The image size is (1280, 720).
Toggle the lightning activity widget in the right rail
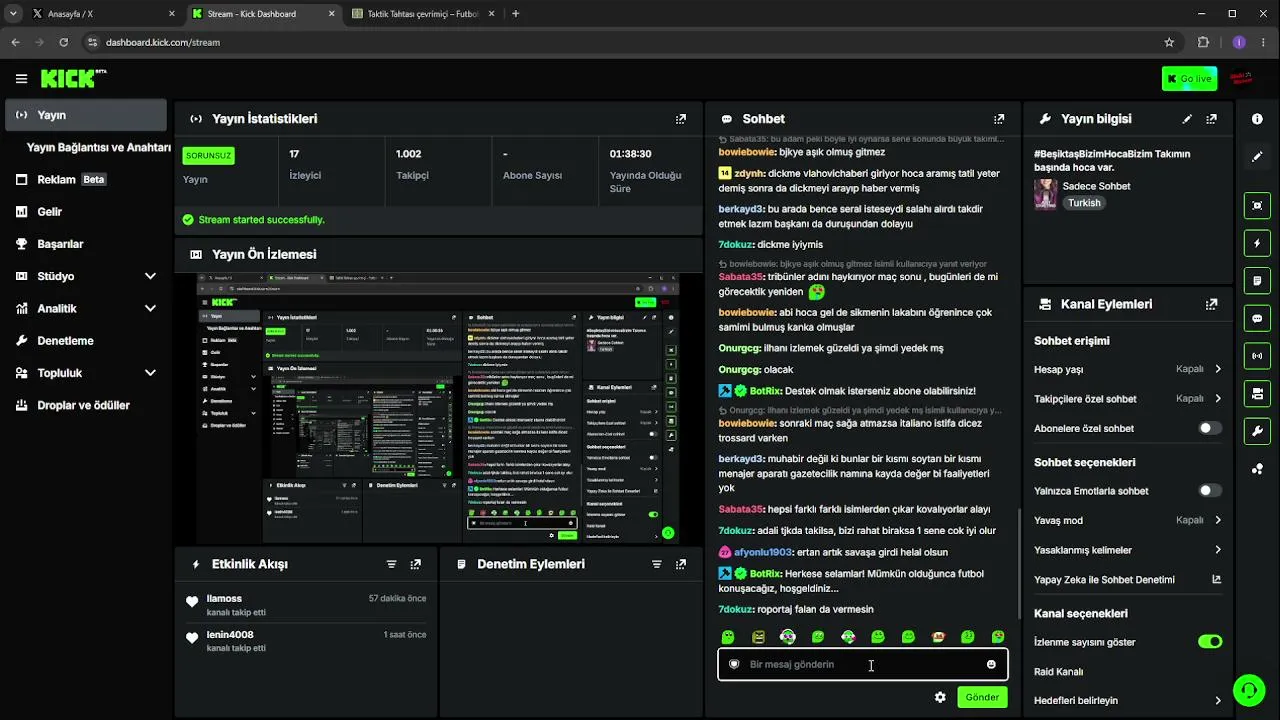coord(1257,243)
